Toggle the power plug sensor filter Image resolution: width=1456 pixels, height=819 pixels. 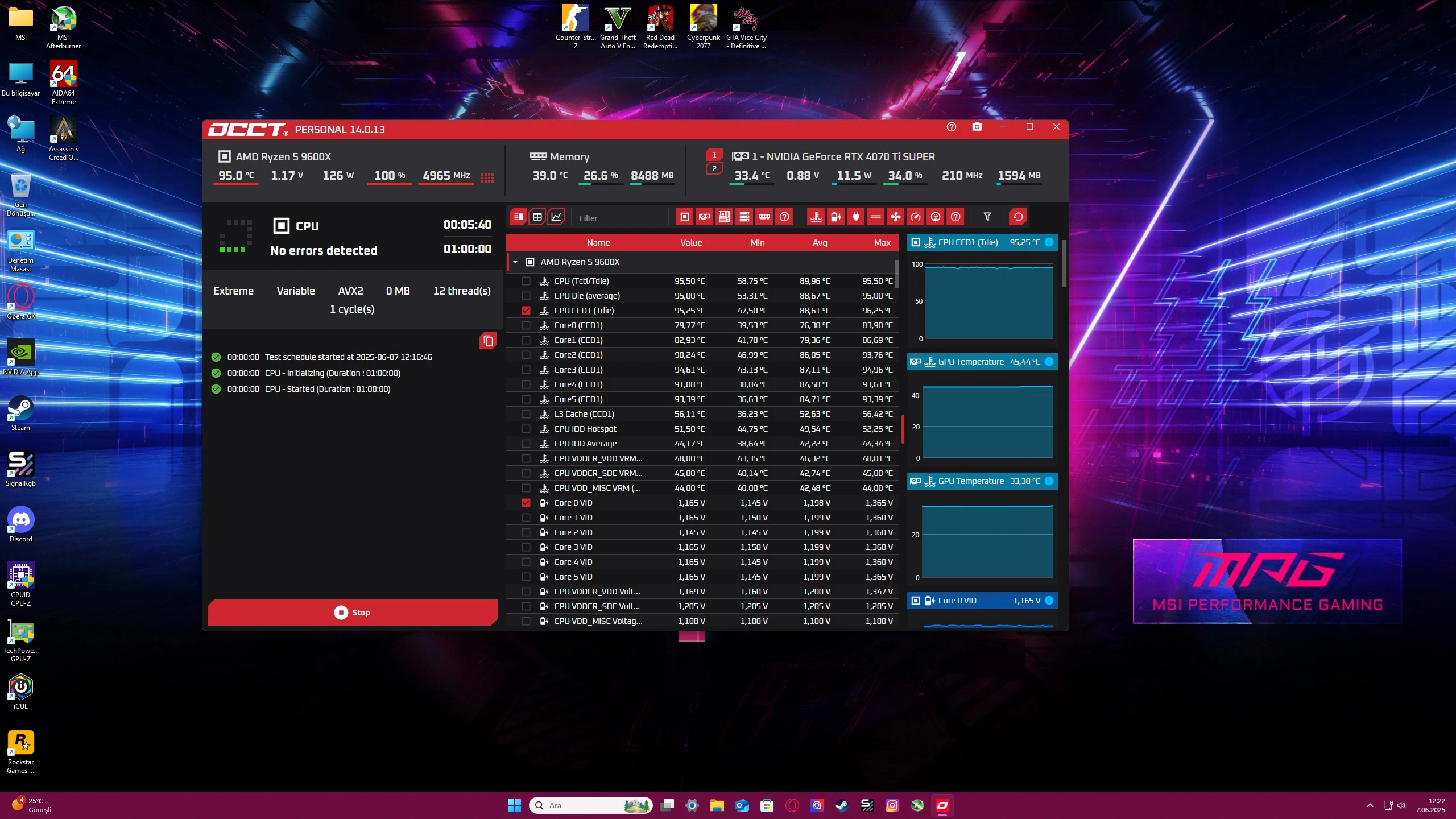[856, 217]
